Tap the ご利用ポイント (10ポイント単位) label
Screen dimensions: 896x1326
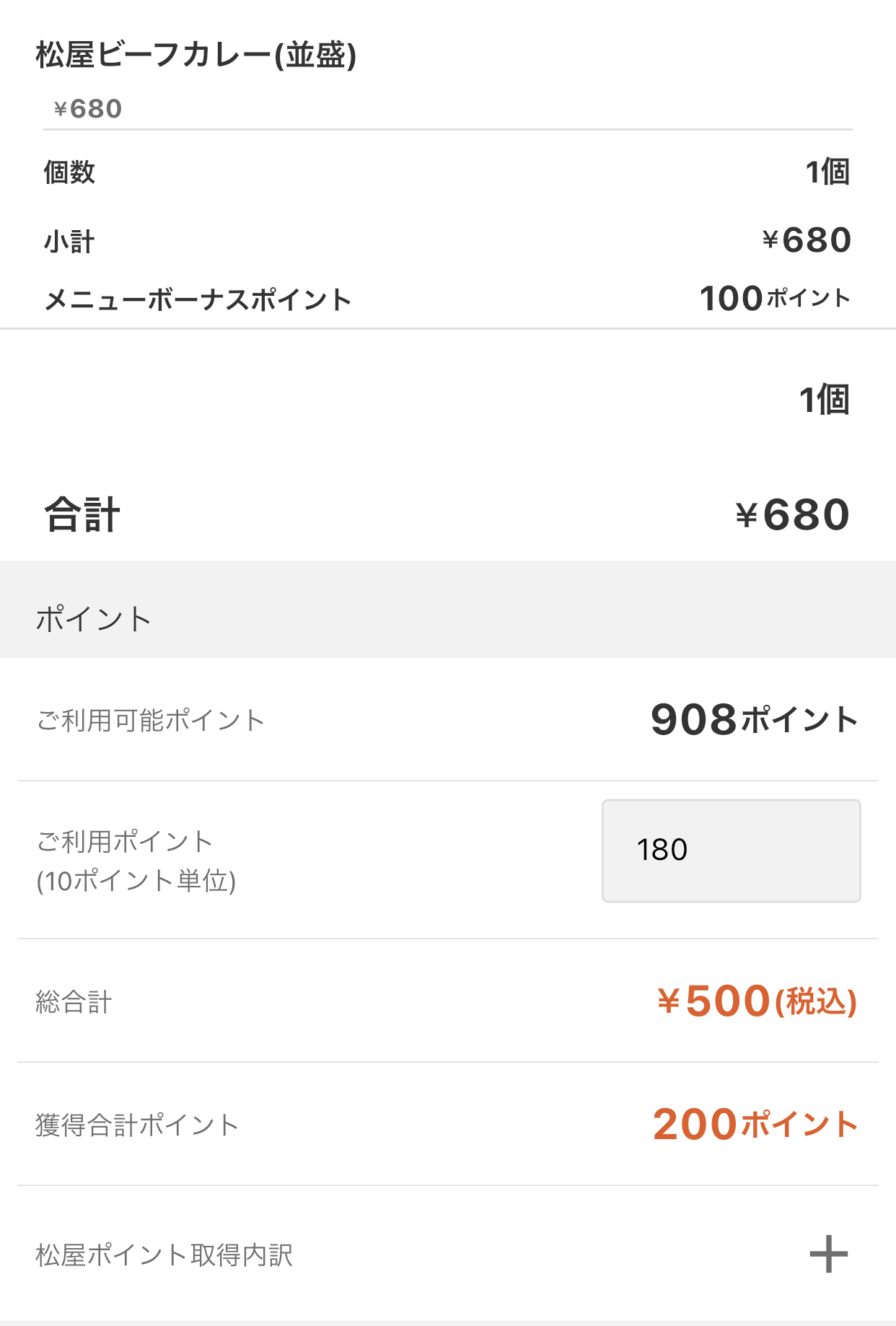pos(136,861)
